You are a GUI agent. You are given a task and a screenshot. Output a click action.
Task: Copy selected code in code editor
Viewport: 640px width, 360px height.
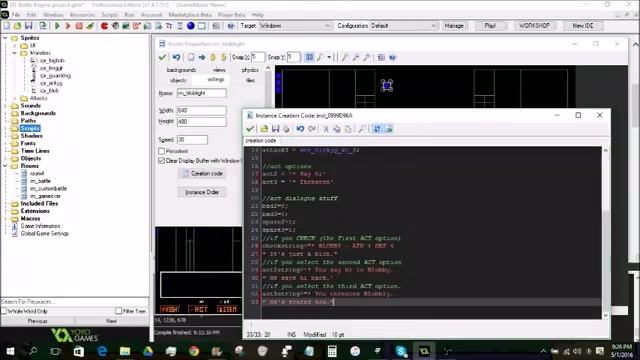[337, 129]
